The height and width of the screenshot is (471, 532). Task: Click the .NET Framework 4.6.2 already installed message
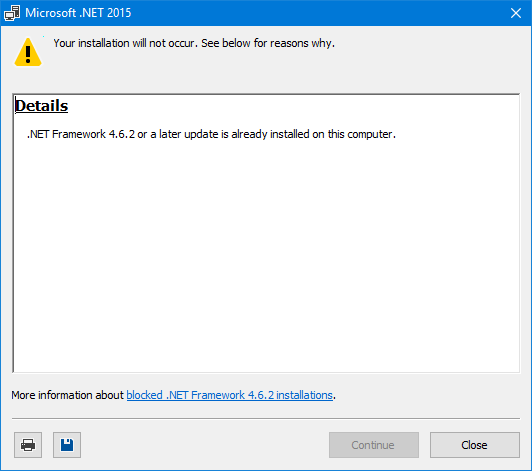click(211, 134)
